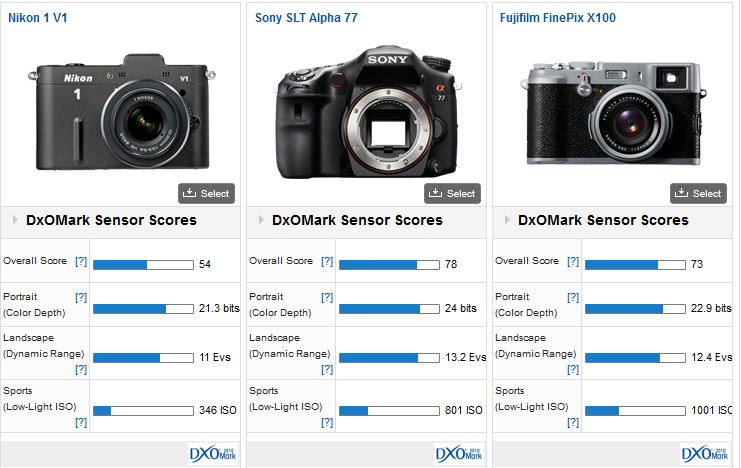
Task: Collapse Fujifilm DxOMark Sensor Scores section arrow
Action: (x=507, y=220)
